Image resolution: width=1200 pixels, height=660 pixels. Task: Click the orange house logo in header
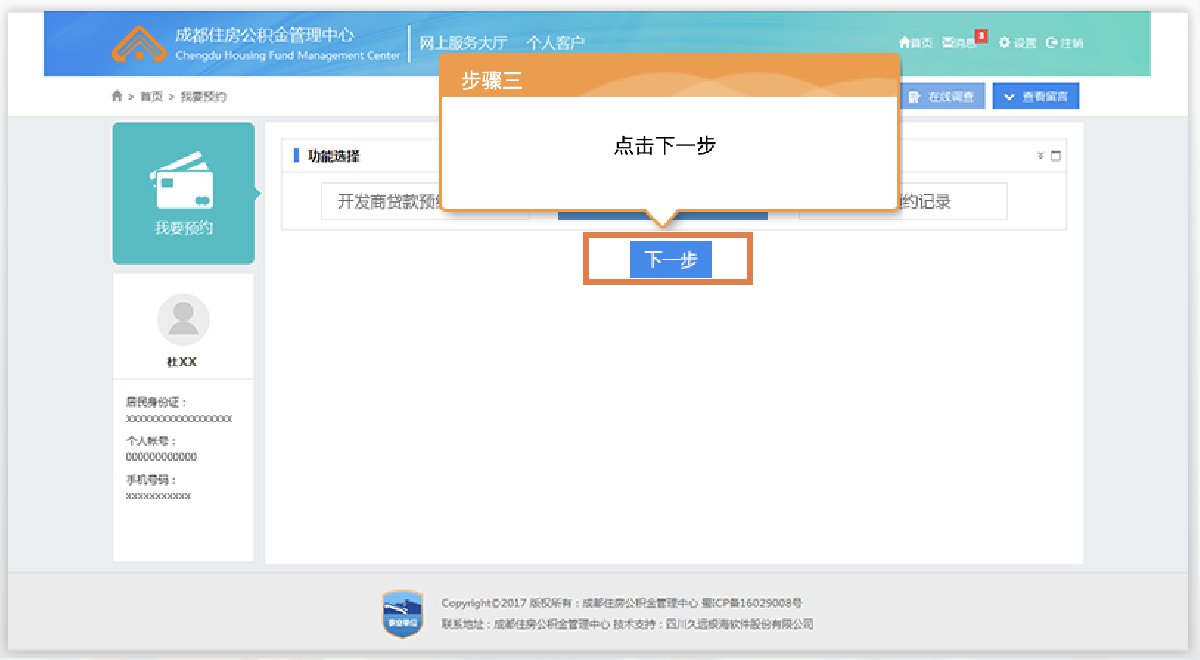click(138, 43)
